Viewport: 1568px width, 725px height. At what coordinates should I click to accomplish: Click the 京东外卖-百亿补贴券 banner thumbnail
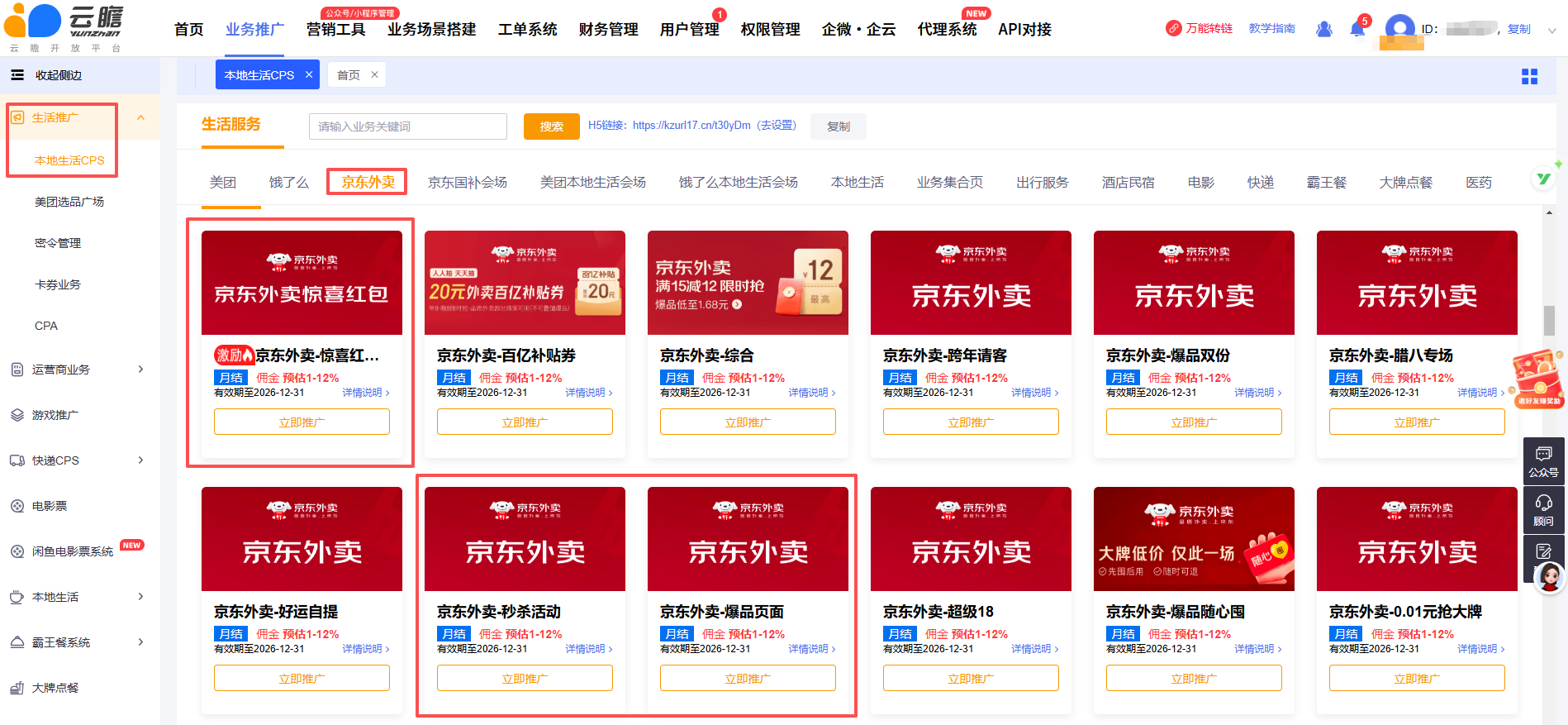[x=525, y=283]
